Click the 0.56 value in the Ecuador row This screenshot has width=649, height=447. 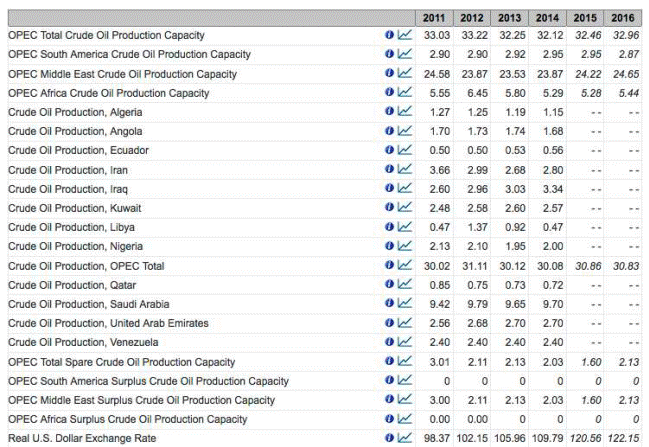(x=553, y=150)
